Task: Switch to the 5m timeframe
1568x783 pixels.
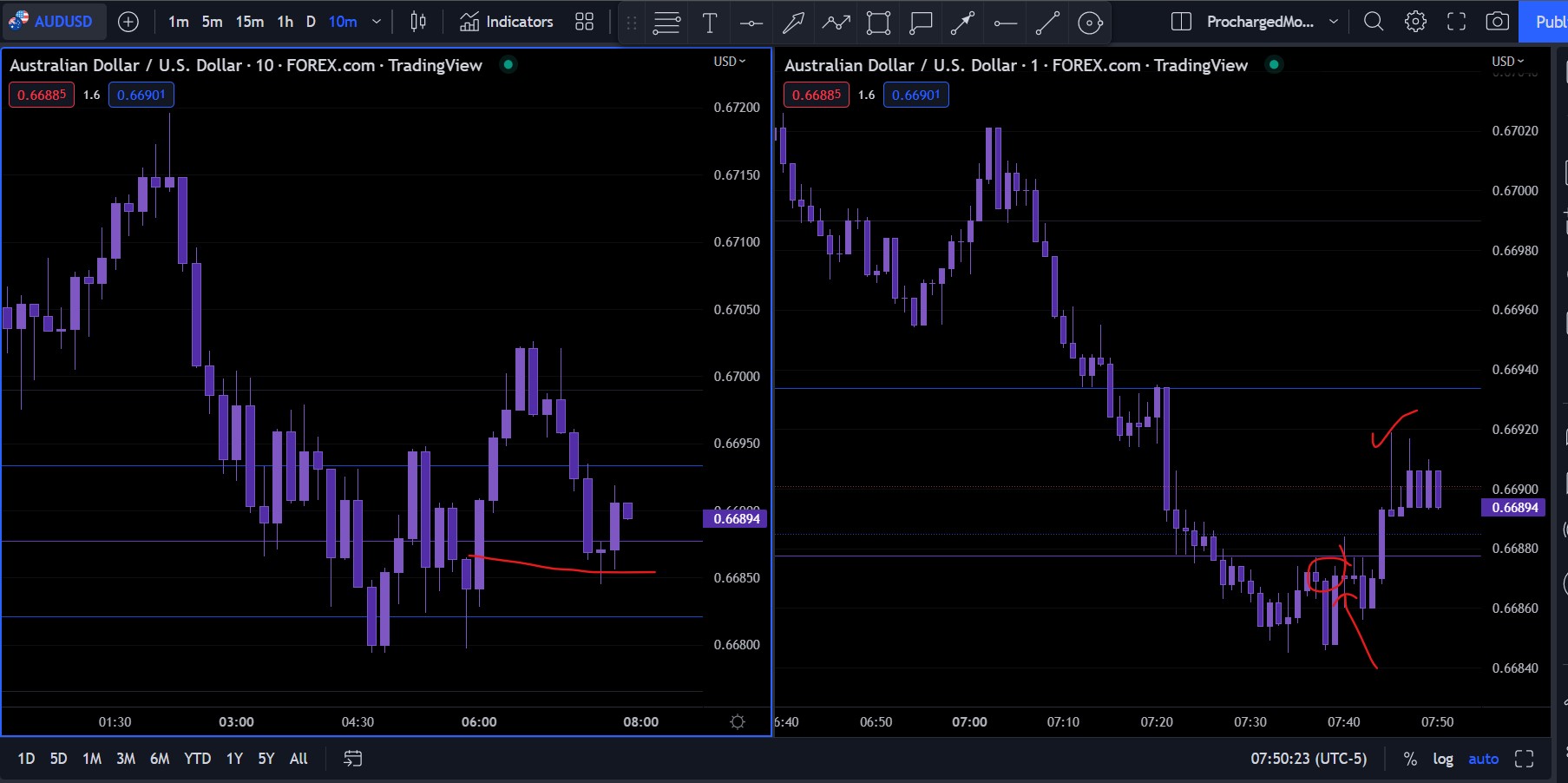Action: (x=213, y=22)
